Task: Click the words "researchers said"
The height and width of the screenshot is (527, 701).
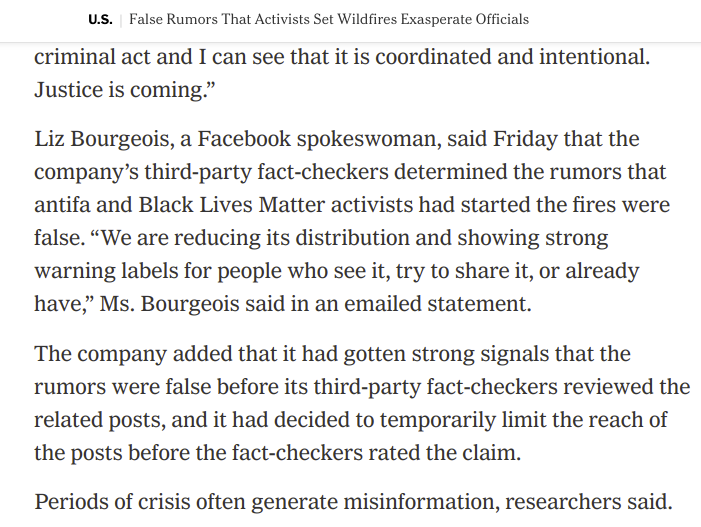Action: click(x=588, y=502)
